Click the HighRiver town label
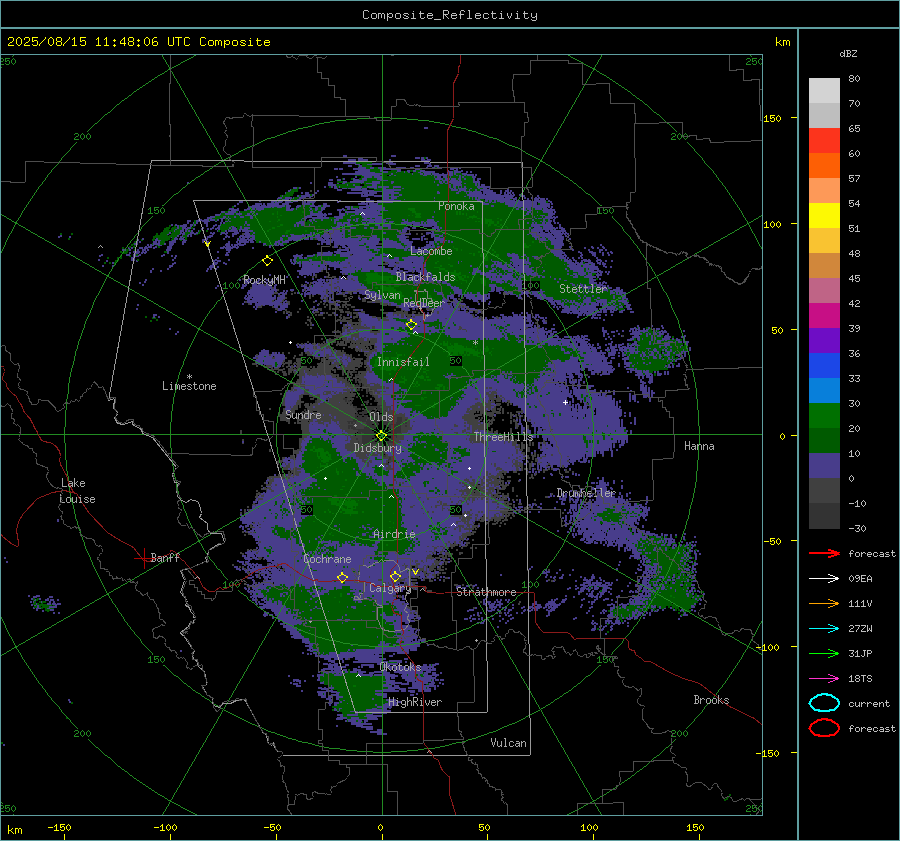Screen dimensions: 900x841 point(415,702)
